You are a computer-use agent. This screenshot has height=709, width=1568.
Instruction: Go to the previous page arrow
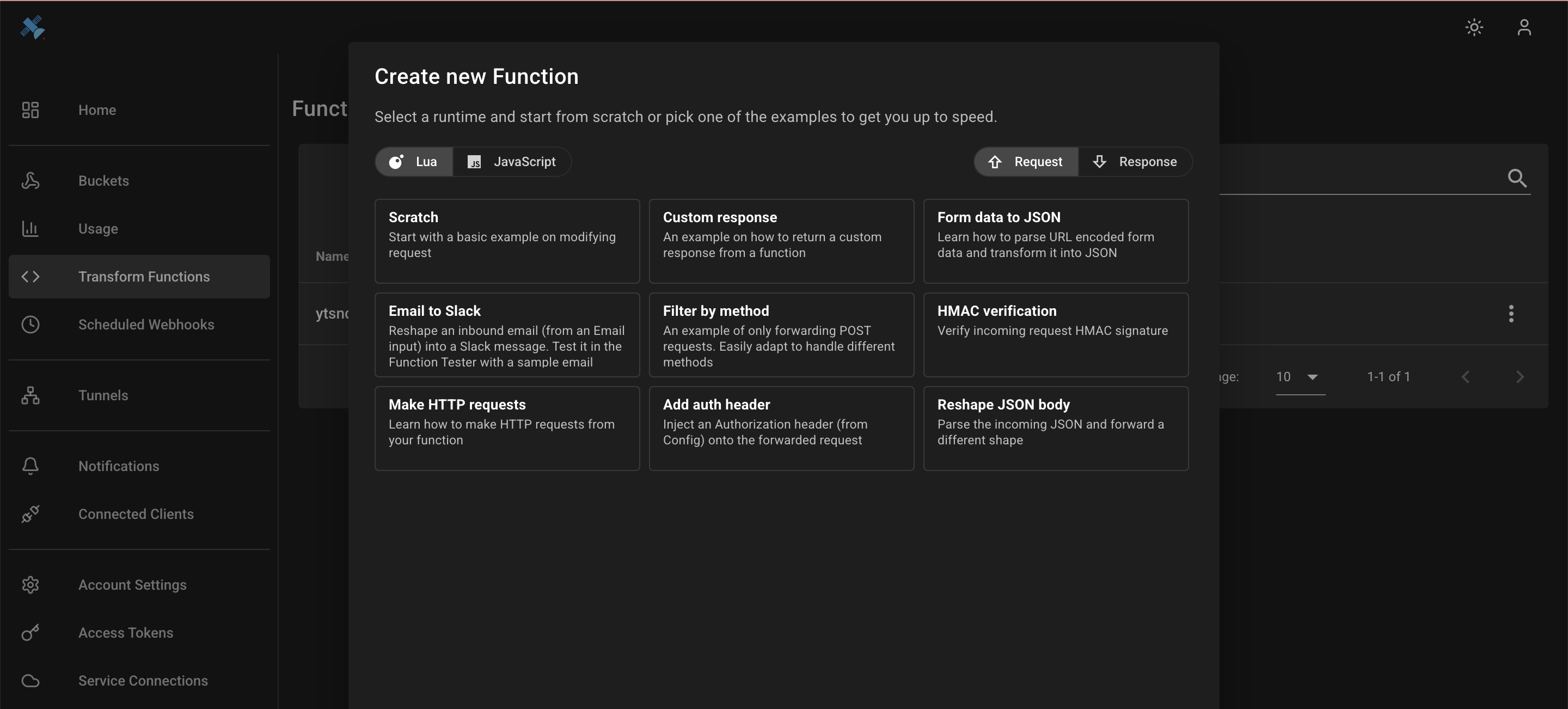(x=1466, y=377)
